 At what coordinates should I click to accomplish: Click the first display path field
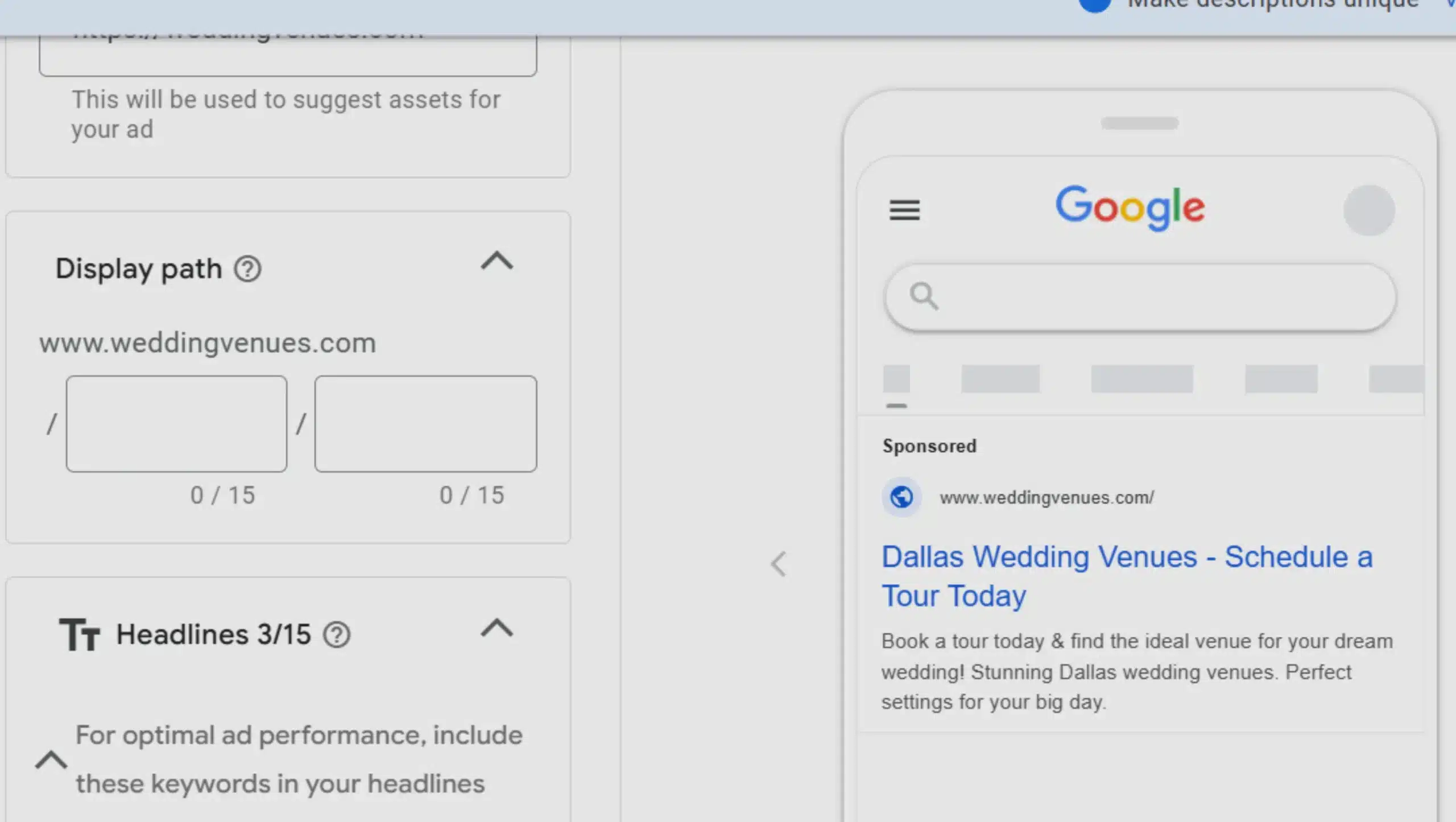pyautogui.click(x=176, y=424)
